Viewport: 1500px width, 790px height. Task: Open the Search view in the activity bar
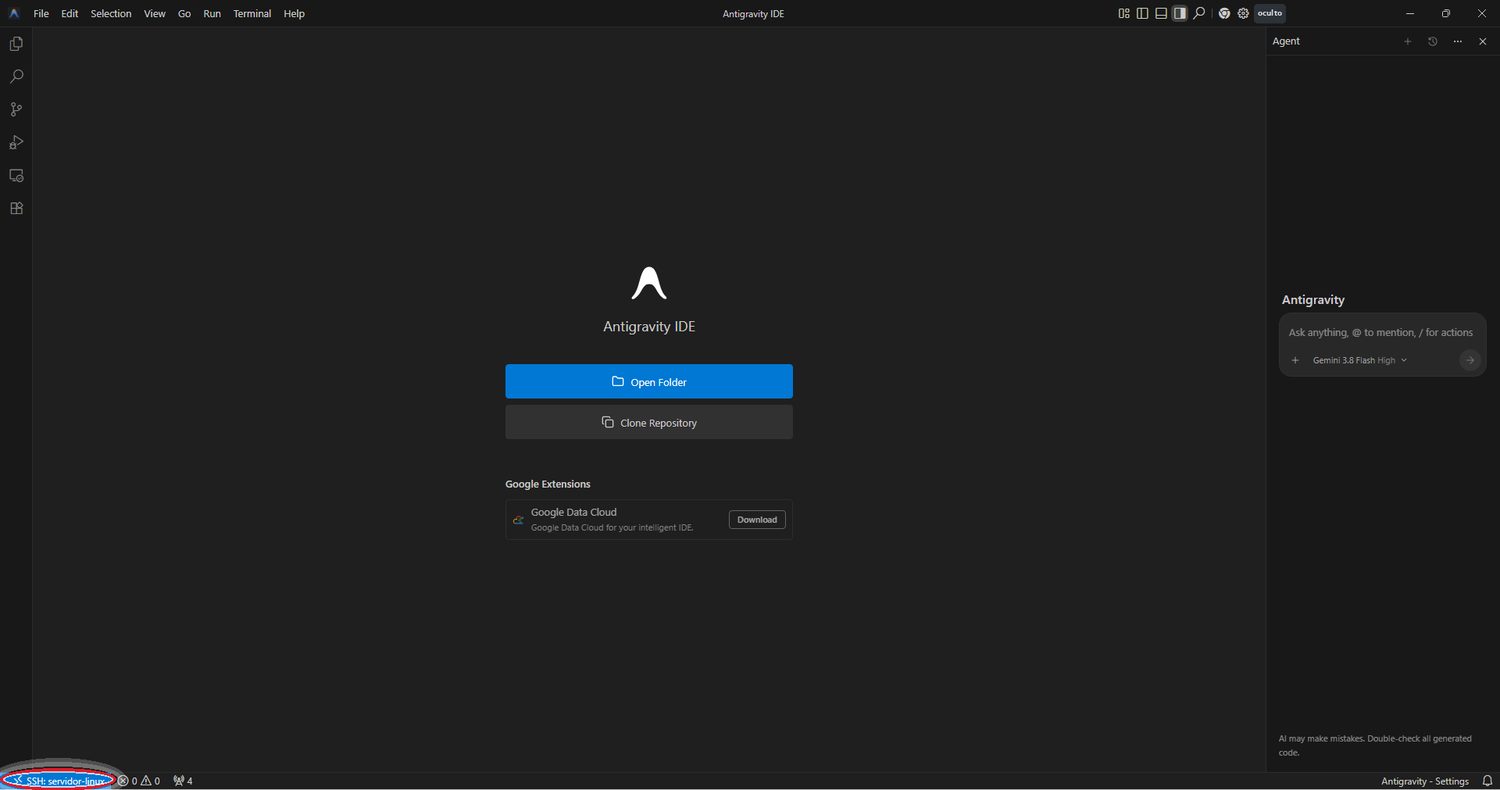(16, 77)
